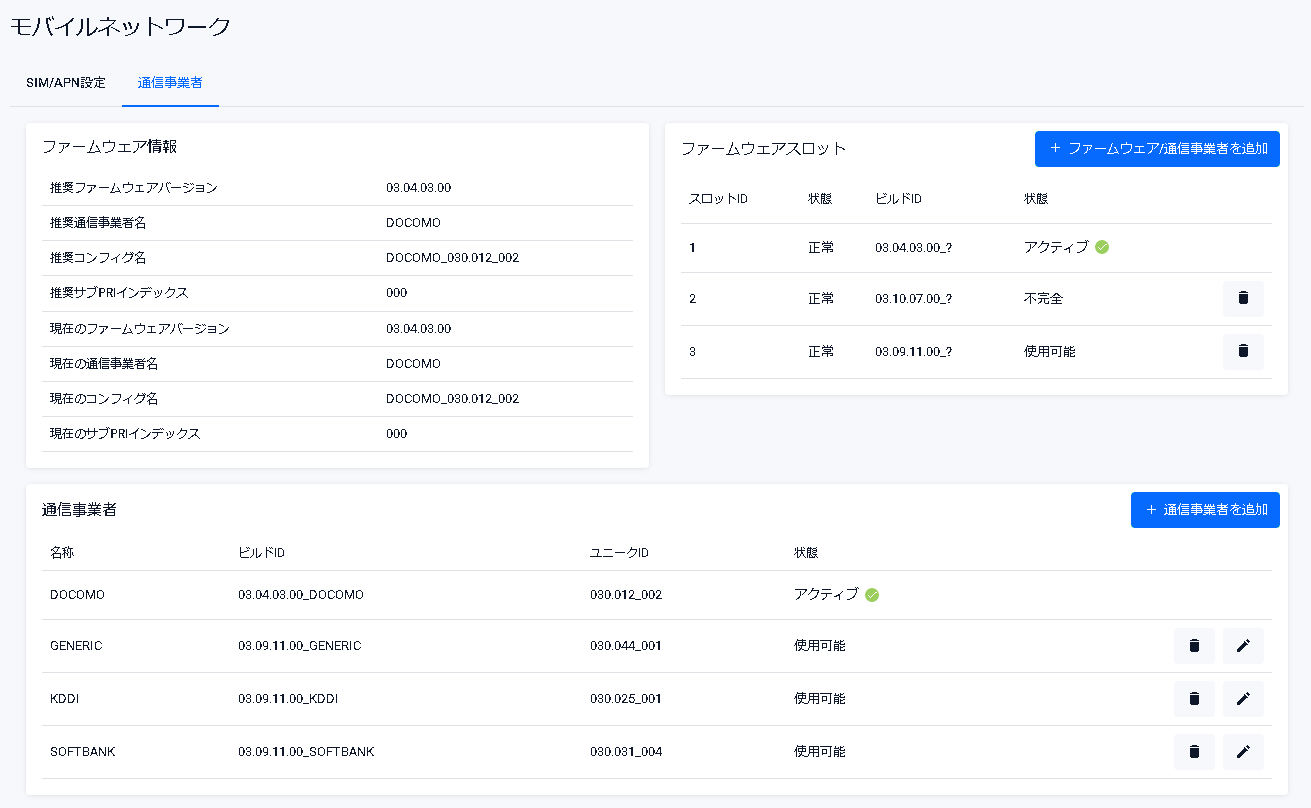
Task: Click the 通信事業者を追加 button
Action: 1205,510
